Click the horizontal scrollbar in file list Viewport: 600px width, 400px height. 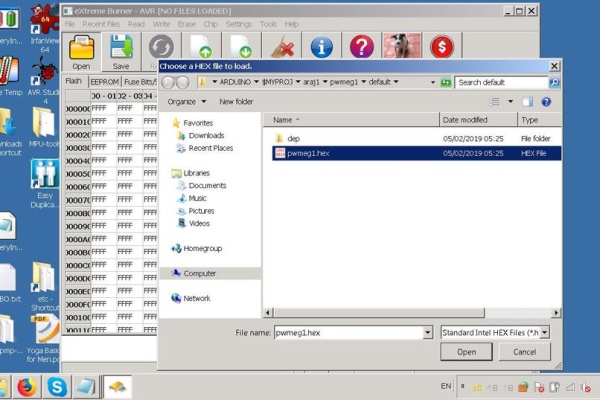pos(379,313)
